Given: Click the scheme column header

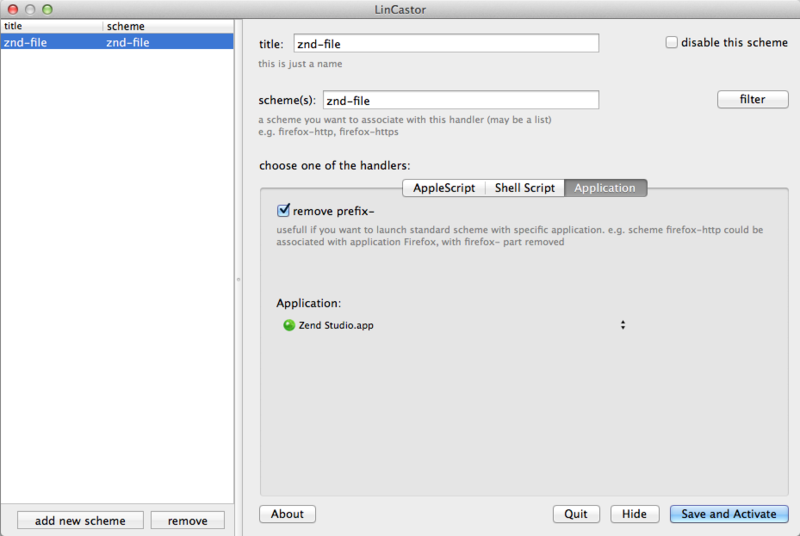Looking at the screenshot, I should [x=168, y=26].
